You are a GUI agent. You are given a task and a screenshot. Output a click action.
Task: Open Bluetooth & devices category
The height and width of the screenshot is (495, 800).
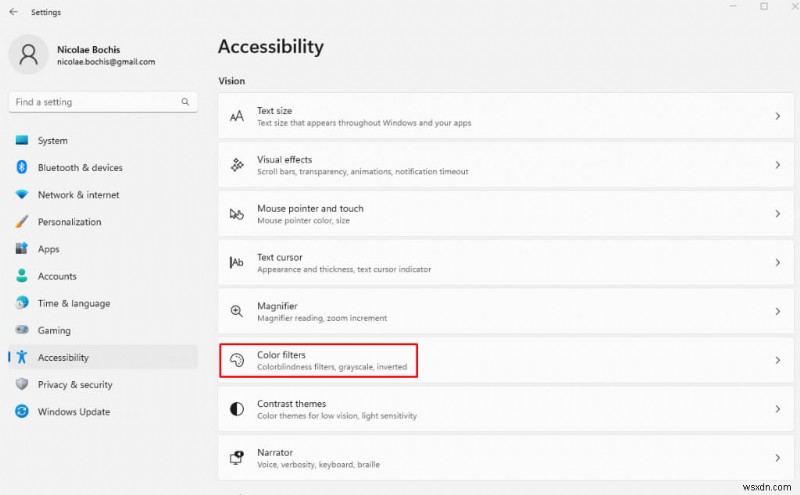pyautogui.click(x=103, y=167)
